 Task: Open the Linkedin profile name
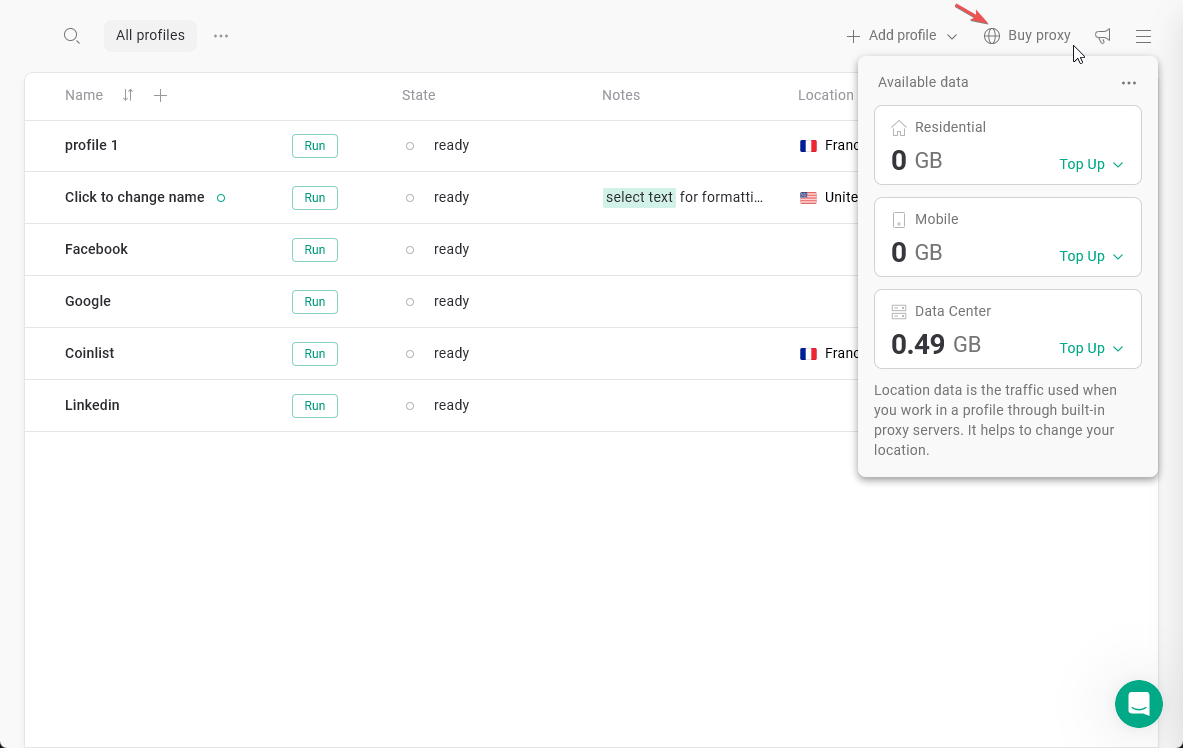pyautogui.click(x=92, y=405)
